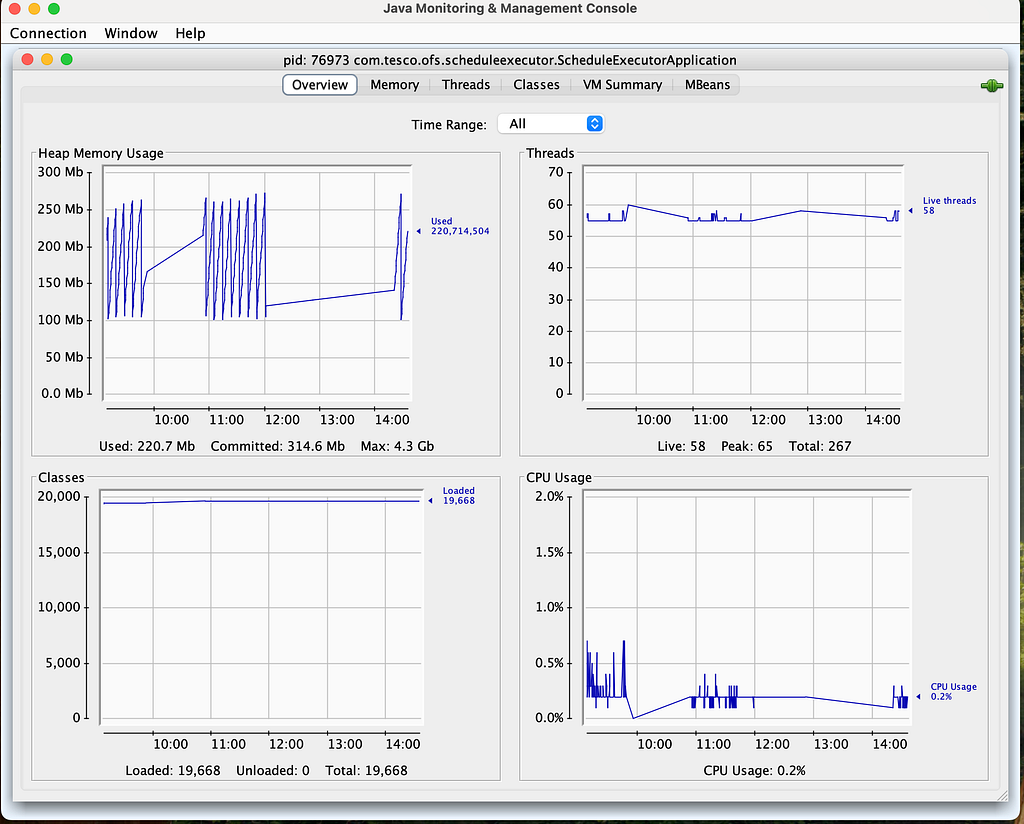Click the 'Total: 267' threads text

coord(820,446)
